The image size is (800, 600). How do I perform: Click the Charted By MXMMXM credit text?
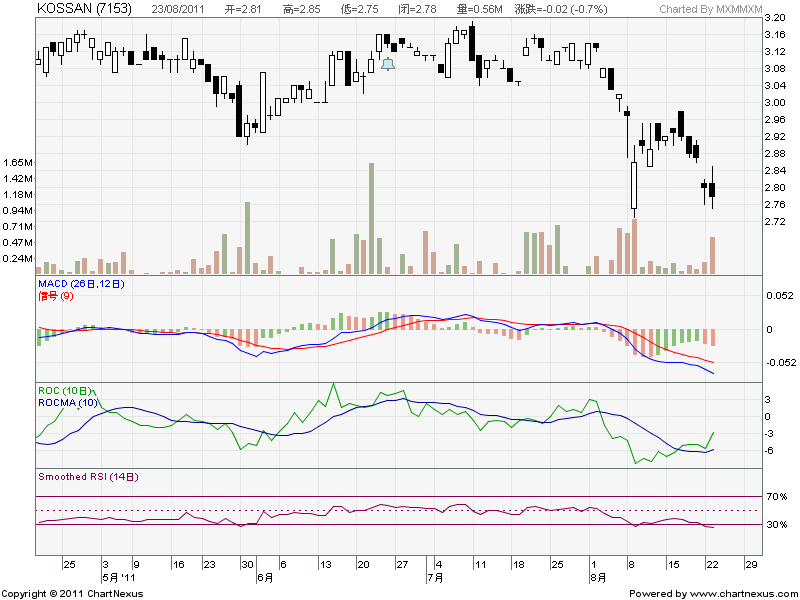point(710,9)
